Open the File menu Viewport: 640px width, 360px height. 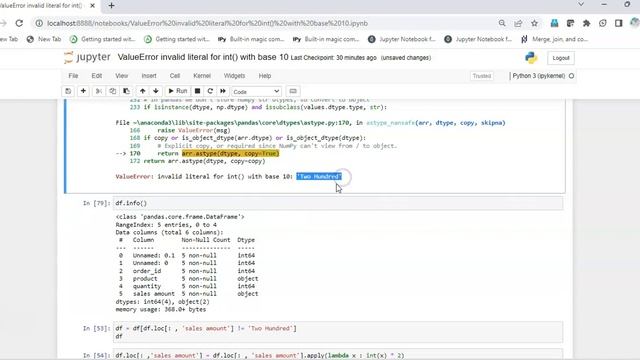pos(73,76)
